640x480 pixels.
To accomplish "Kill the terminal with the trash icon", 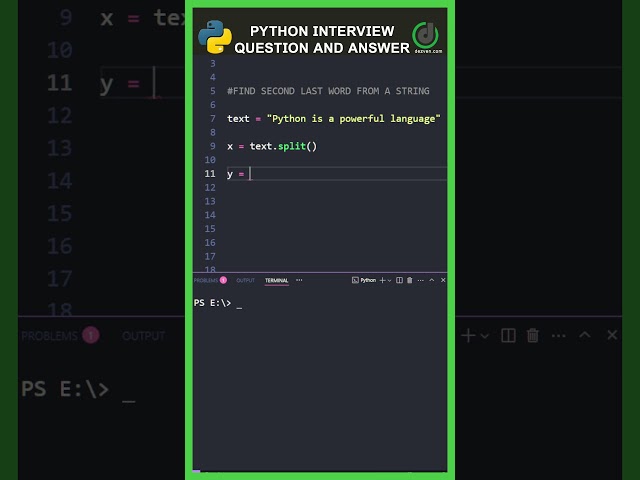I will coord(410,280).
